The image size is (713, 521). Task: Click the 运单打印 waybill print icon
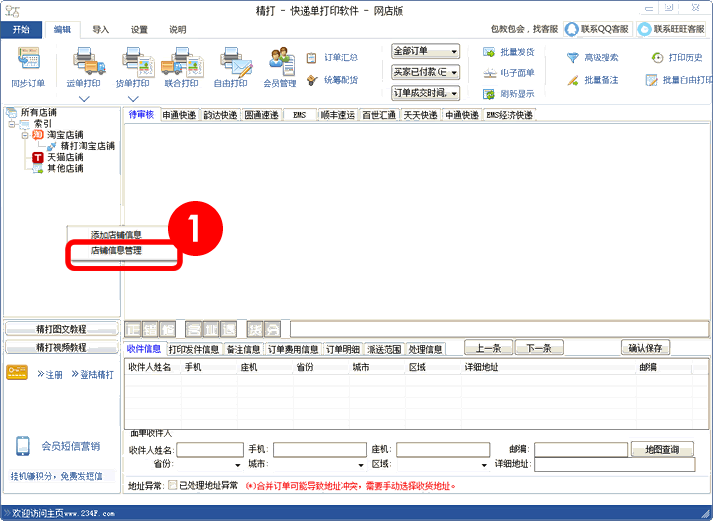tap(84, 66)
